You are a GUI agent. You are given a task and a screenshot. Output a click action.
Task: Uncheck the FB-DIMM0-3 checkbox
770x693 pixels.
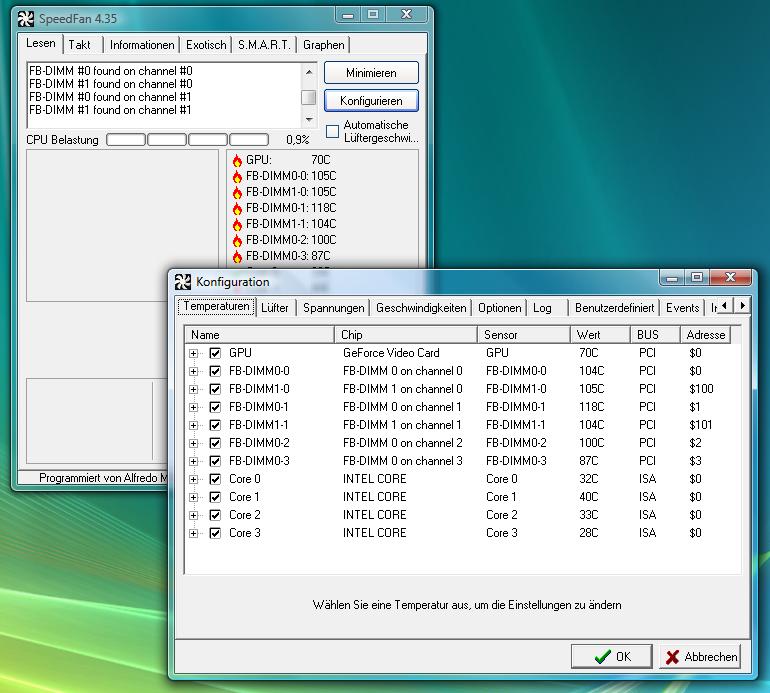point(215,461)
